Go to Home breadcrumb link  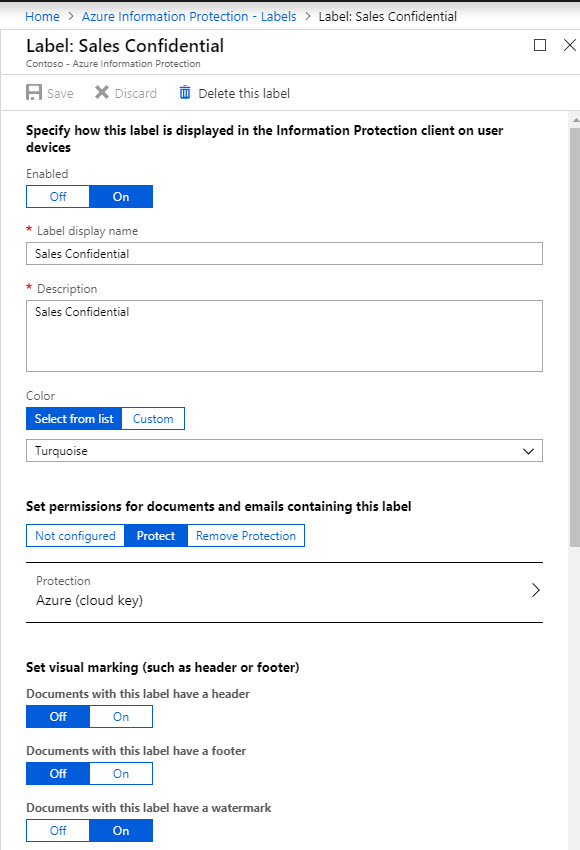click(x=42, y=16)
